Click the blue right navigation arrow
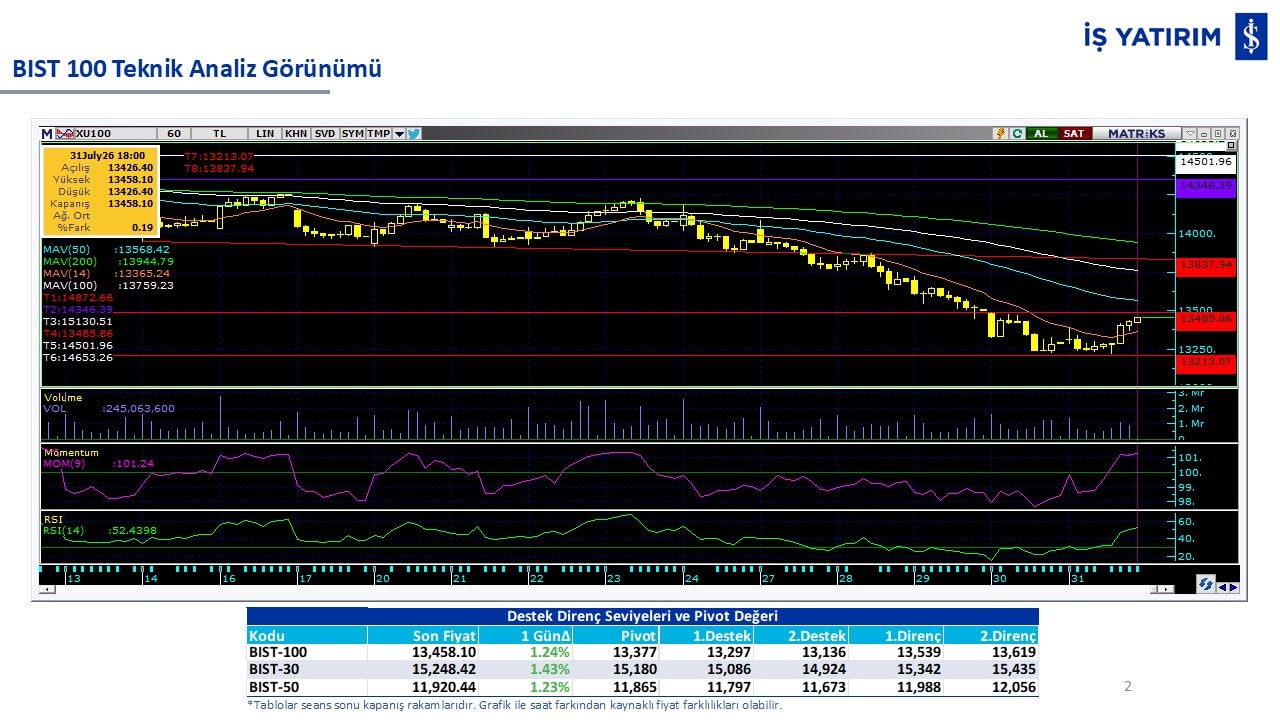 1234,587
